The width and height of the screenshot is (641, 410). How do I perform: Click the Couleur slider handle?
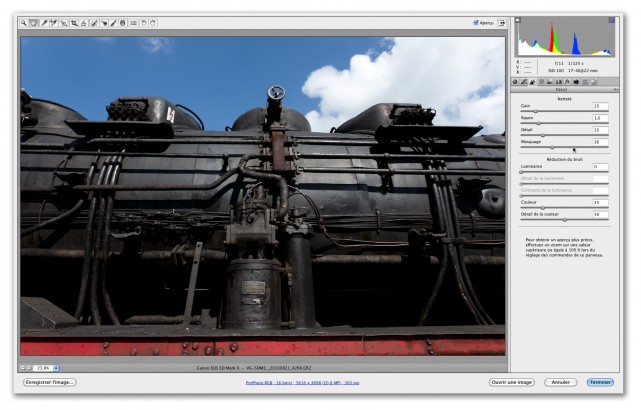pos(543,208)
